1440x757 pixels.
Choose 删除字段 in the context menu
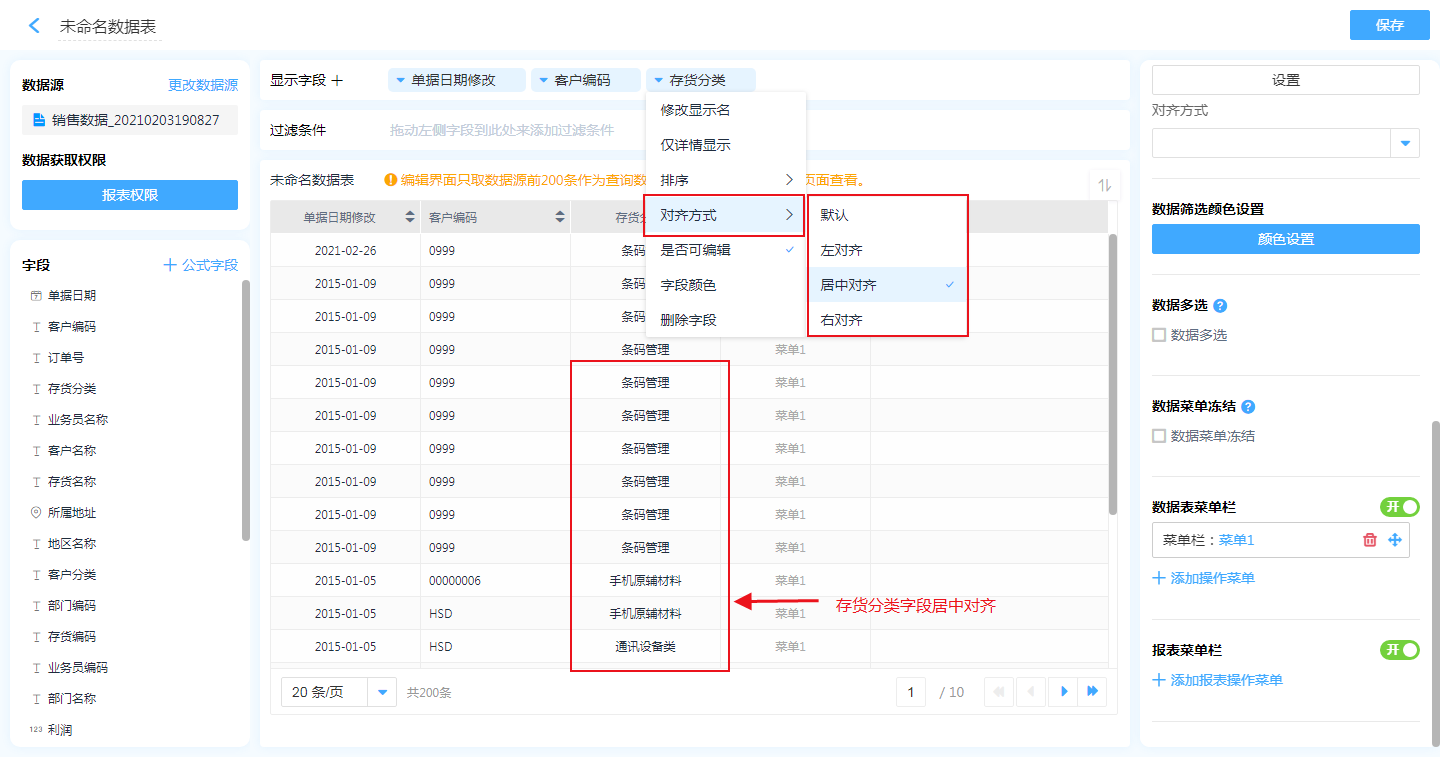pos(688,320)
